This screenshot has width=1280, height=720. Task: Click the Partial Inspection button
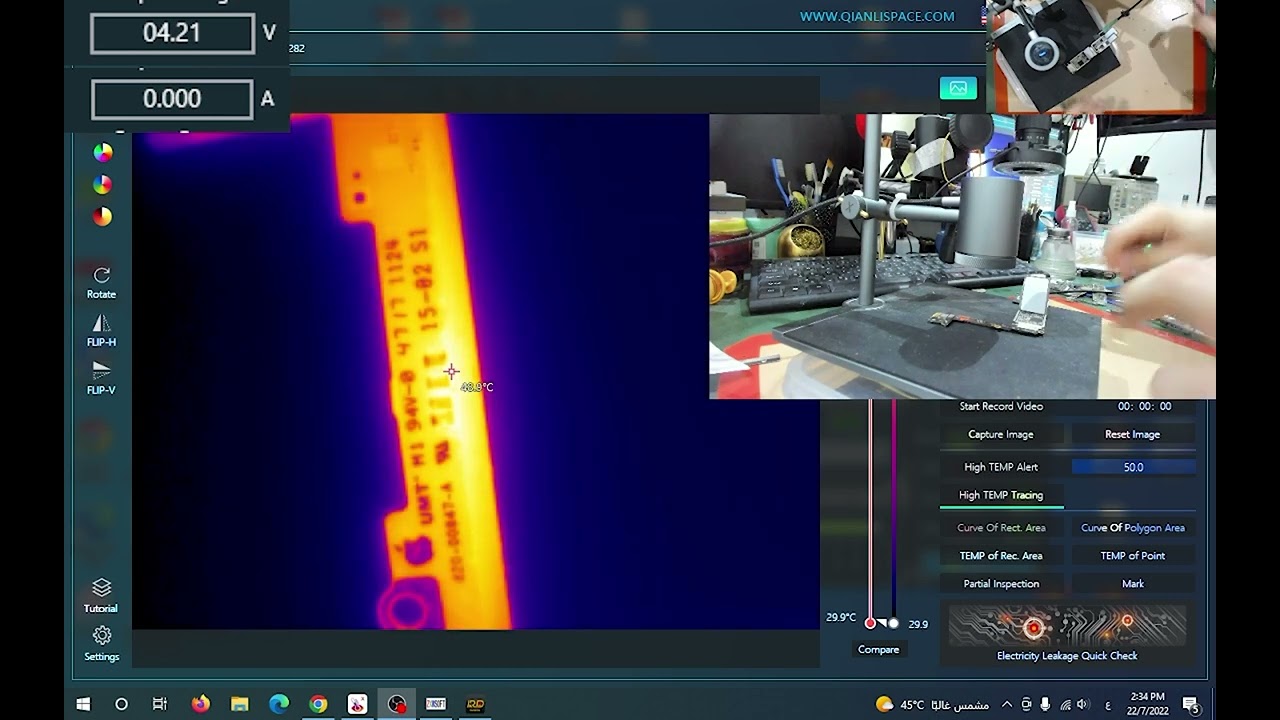click(1001, 584)
